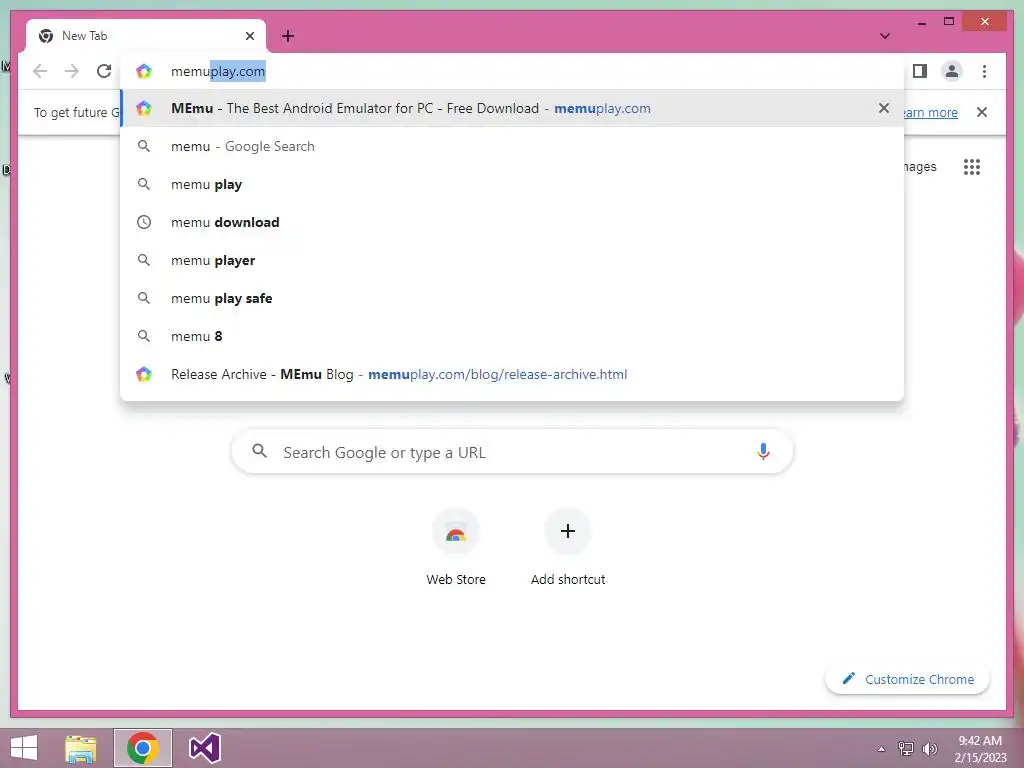Click the MEmu favicon in address bar

click(144, 71)
